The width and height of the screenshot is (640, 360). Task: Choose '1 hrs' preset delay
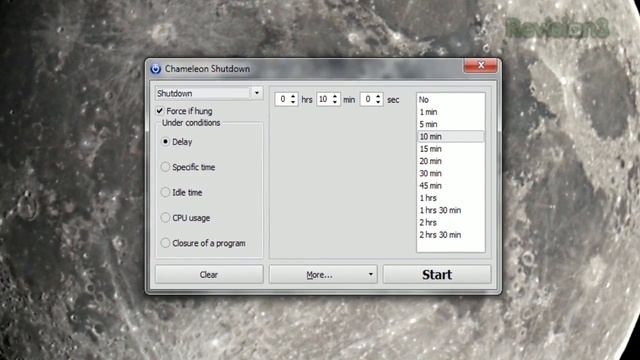tap(451, 198)
